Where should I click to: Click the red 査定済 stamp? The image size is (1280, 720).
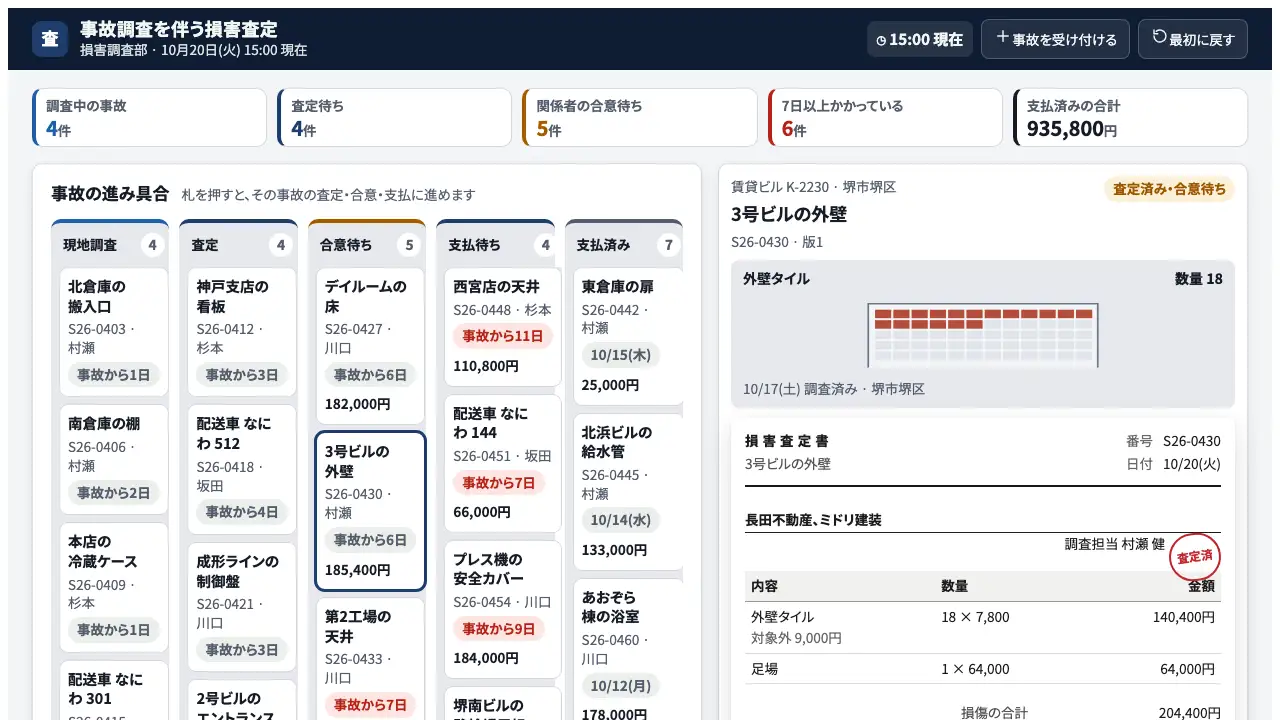click(1195, 557)
